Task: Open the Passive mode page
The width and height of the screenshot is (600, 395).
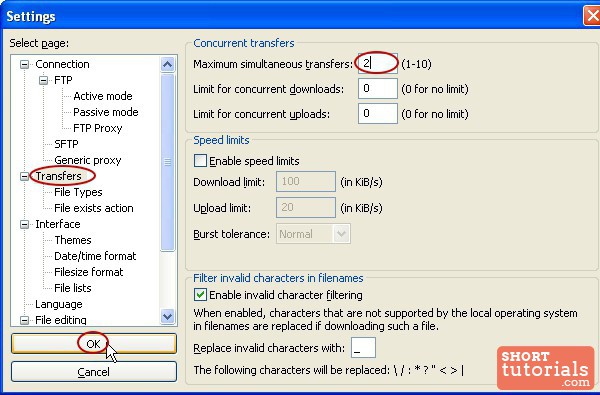Action: coord(106,112)
